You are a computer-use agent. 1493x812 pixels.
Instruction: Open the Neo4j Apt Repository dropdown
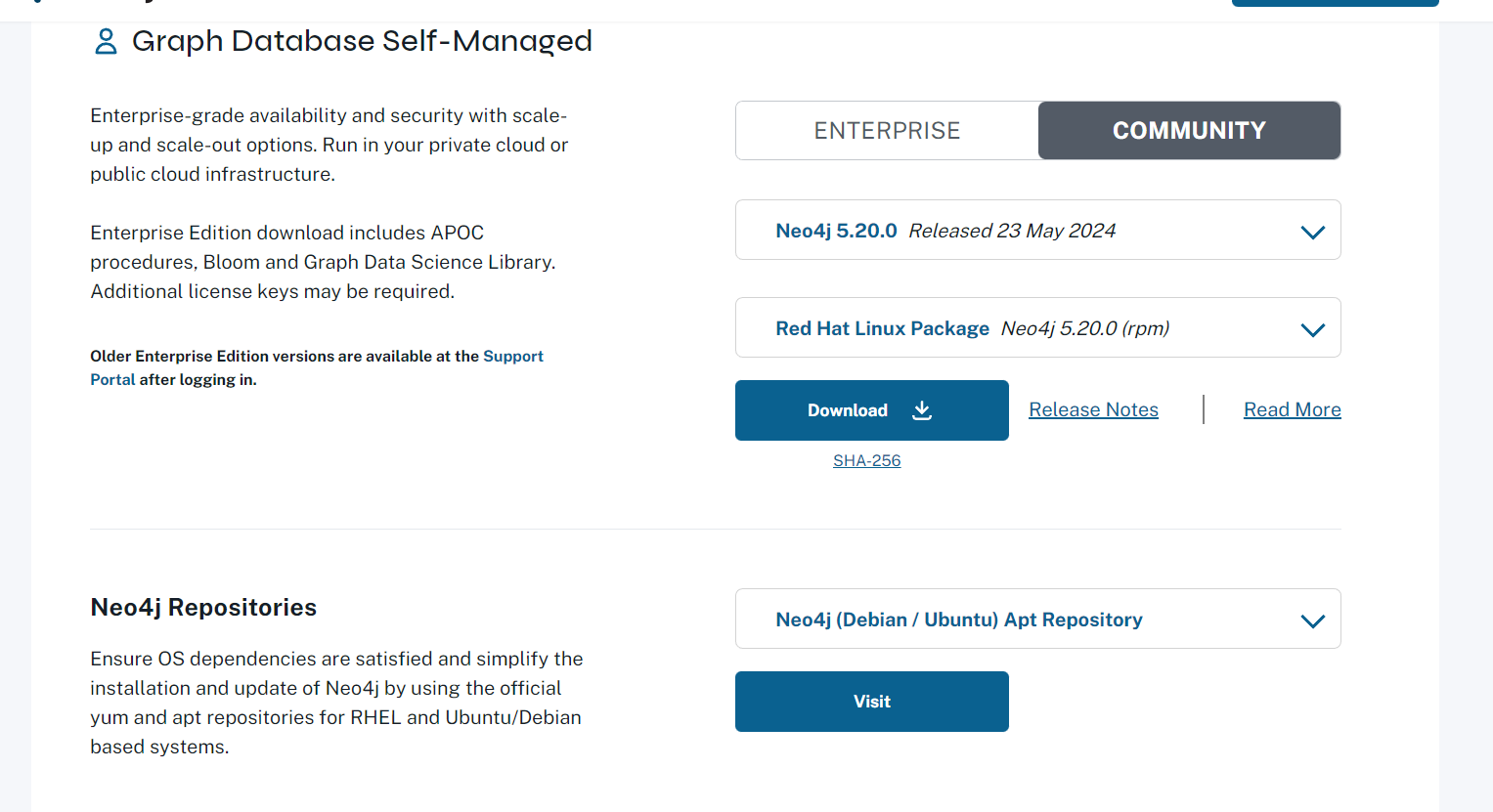coord(1037,619)
